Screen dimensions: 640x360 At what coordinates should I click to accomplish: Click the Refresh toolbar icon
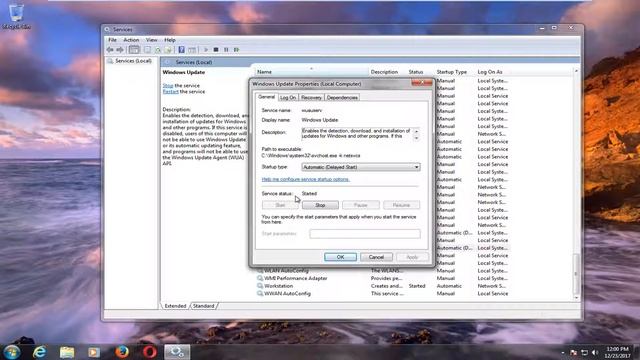pyautogui.click(x=158, y=50)
